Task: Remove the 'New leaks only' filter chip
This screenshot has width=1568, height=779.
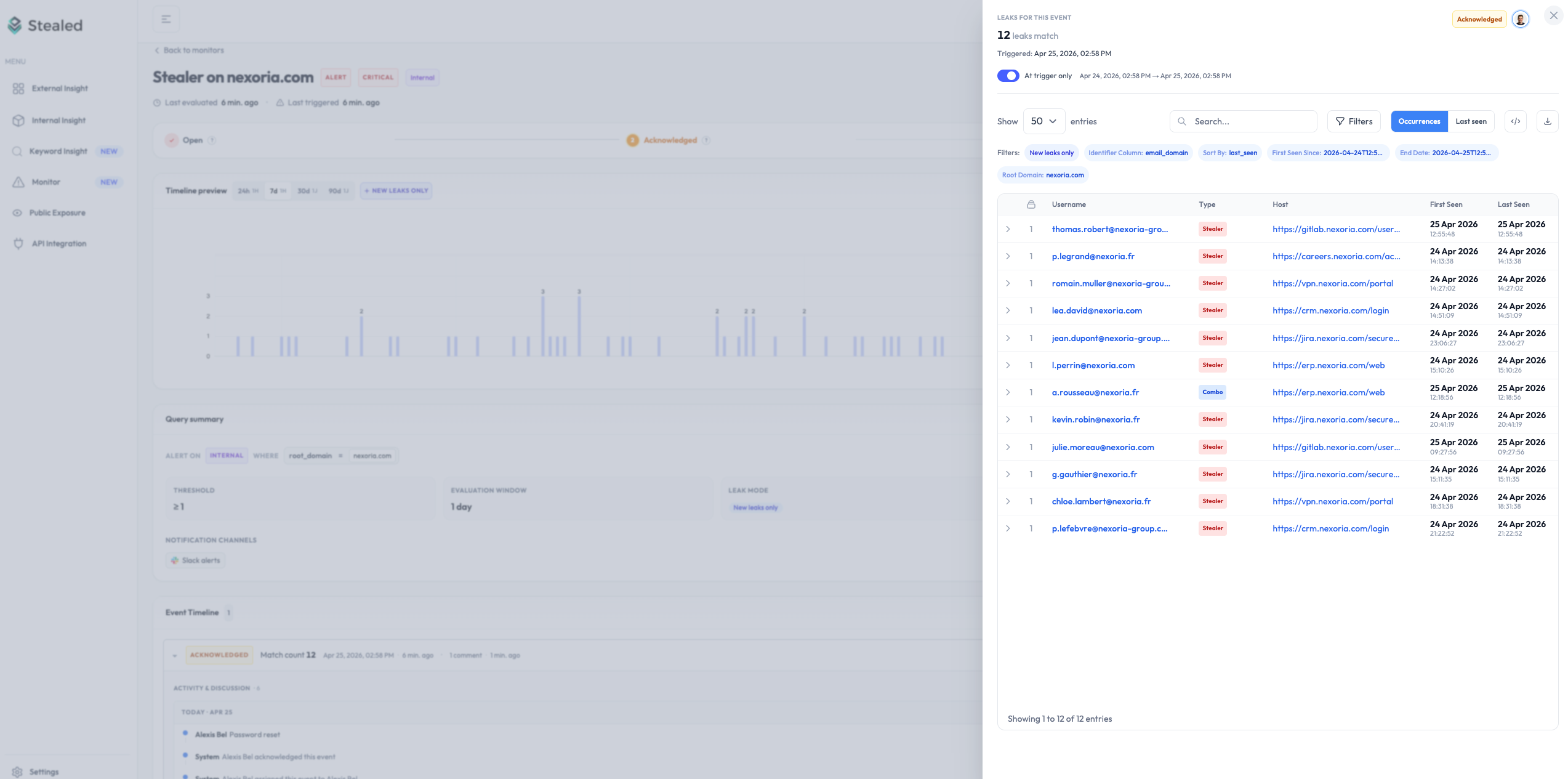Action: tap(1051, 153)
